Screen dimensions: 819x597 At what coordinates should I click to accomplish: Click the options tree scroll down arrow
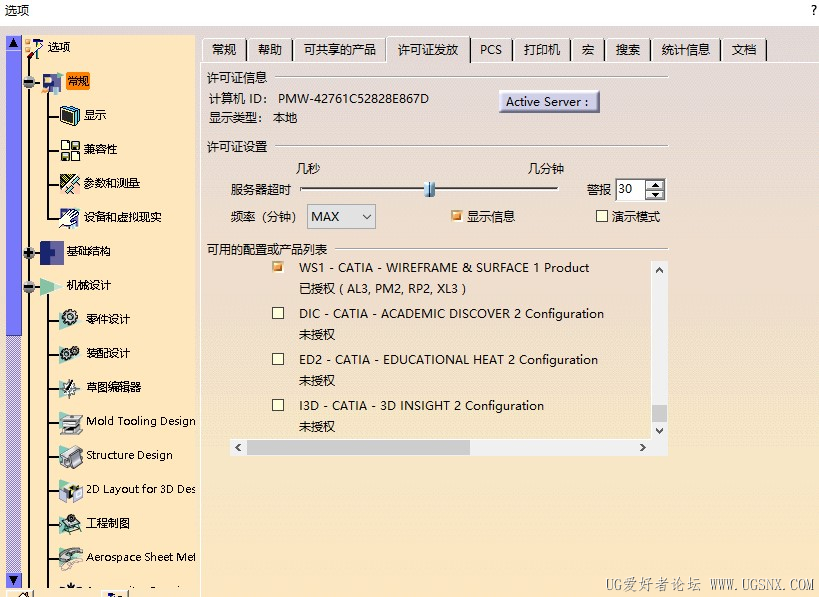(x=14, y=580)
